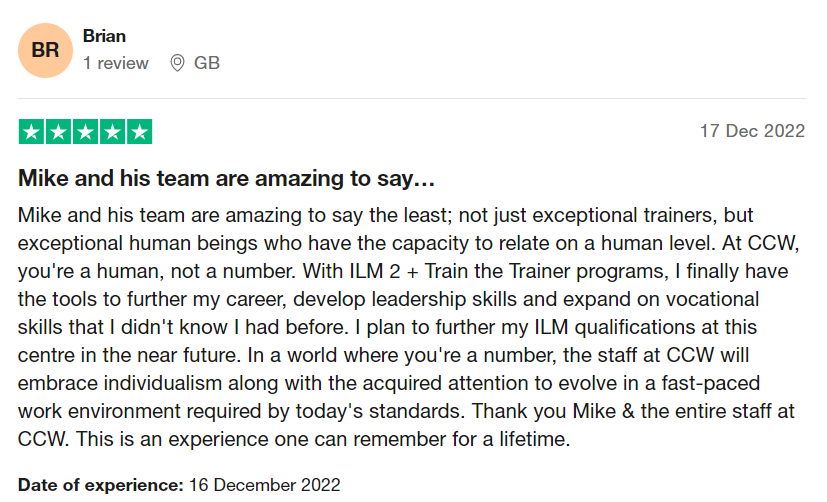Viewport: 827px width, 502px height.
Task: Click the 16 December 2022 date text
Action: pyautogui.click(x=265, y=485)
